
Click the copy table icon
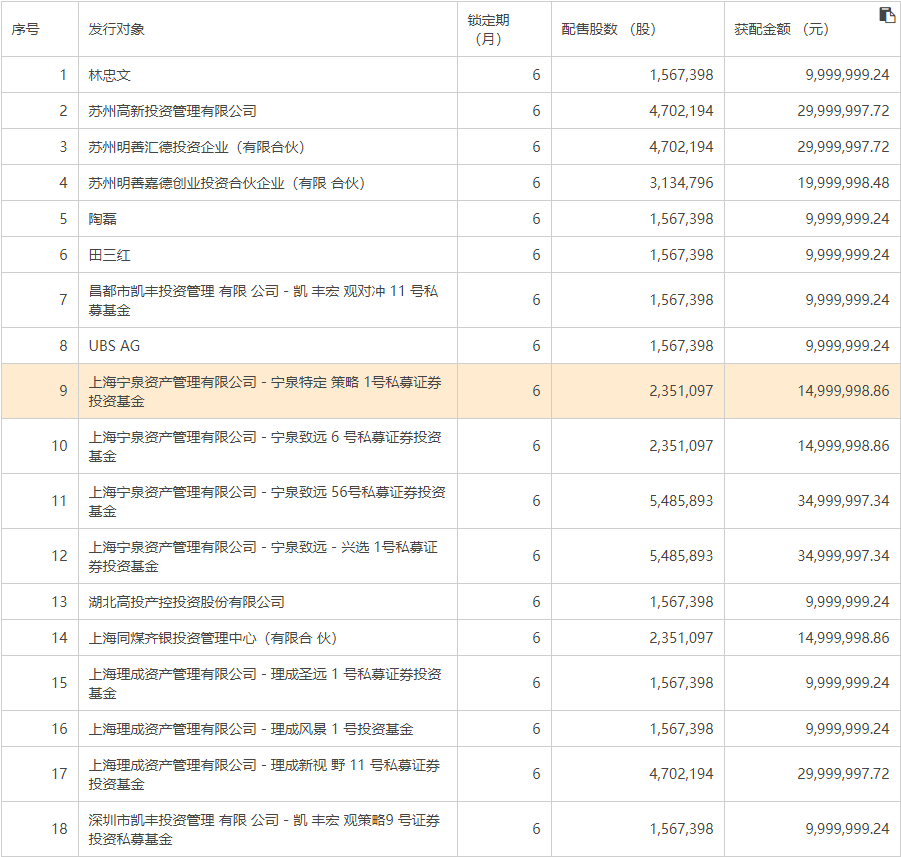click(887, 15)
